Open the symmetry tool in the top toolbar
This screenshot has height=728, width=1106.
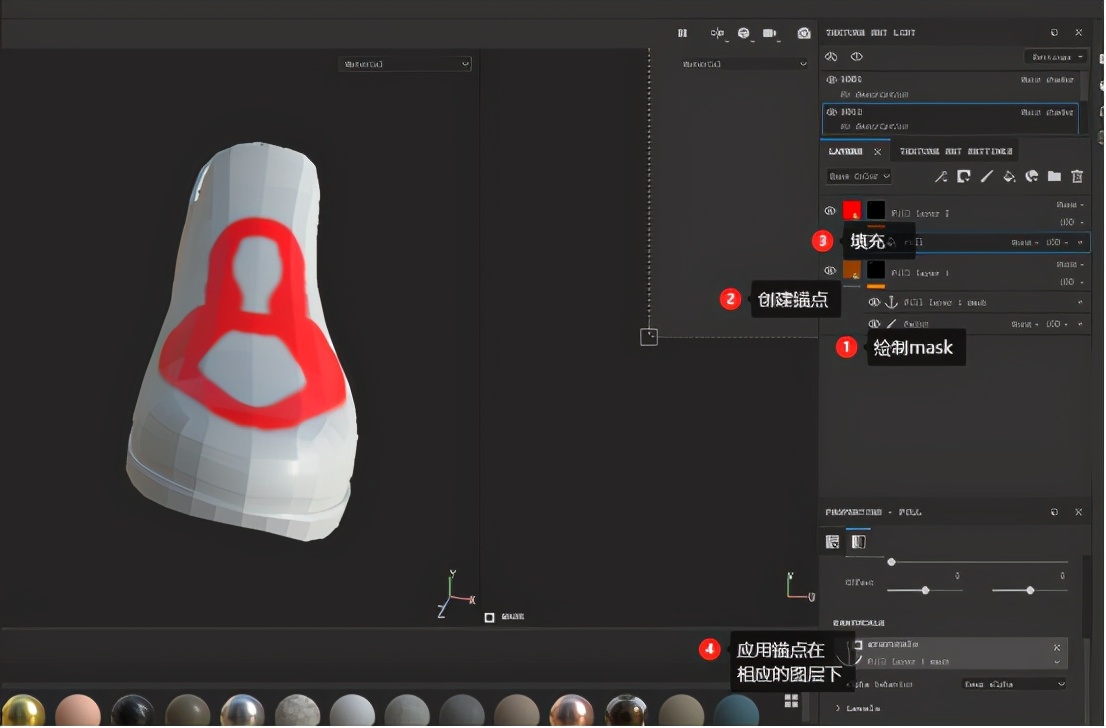click(717, 33)
